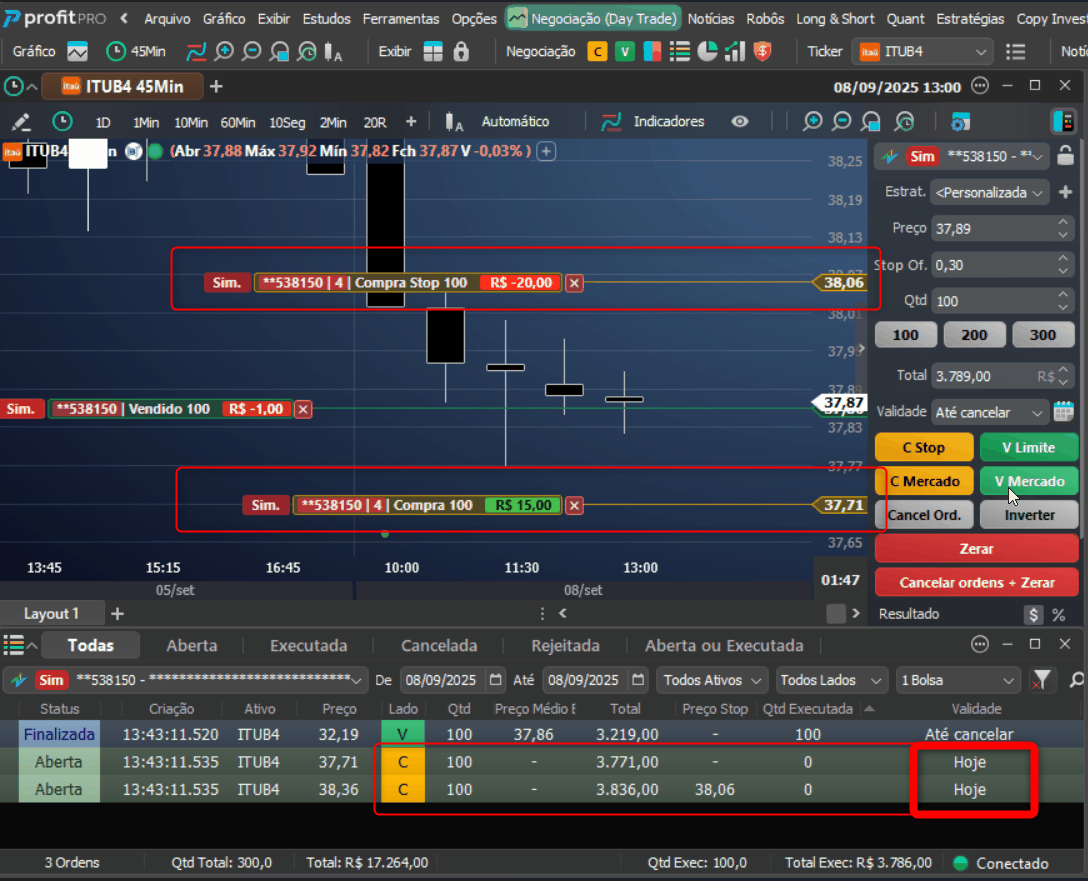Open the Ferramentas menu
Viewport: 1088px width, 881px height.
click(x=401, y=19)
